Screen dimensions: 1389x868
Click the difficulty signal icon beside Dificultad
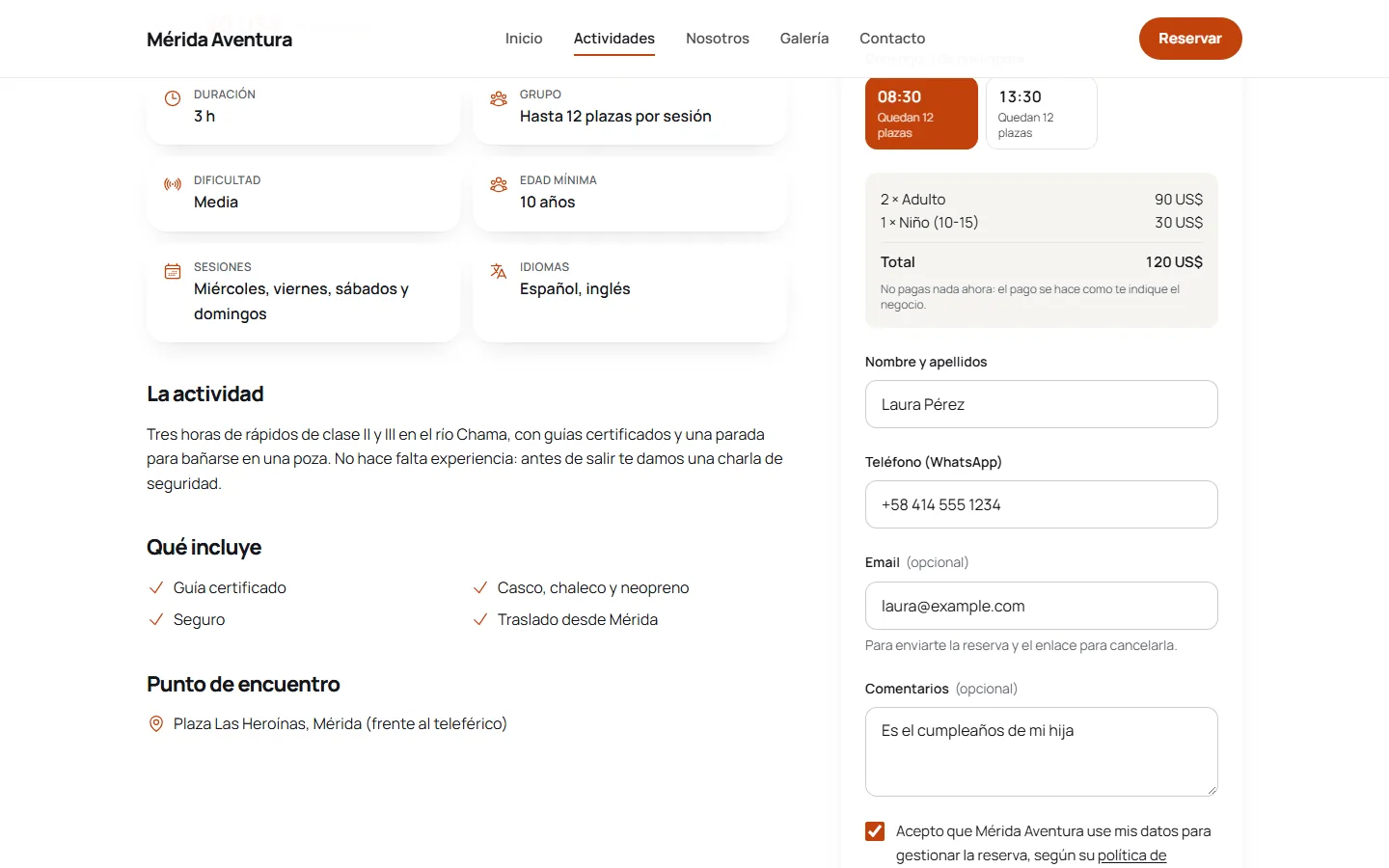point(173,184)
